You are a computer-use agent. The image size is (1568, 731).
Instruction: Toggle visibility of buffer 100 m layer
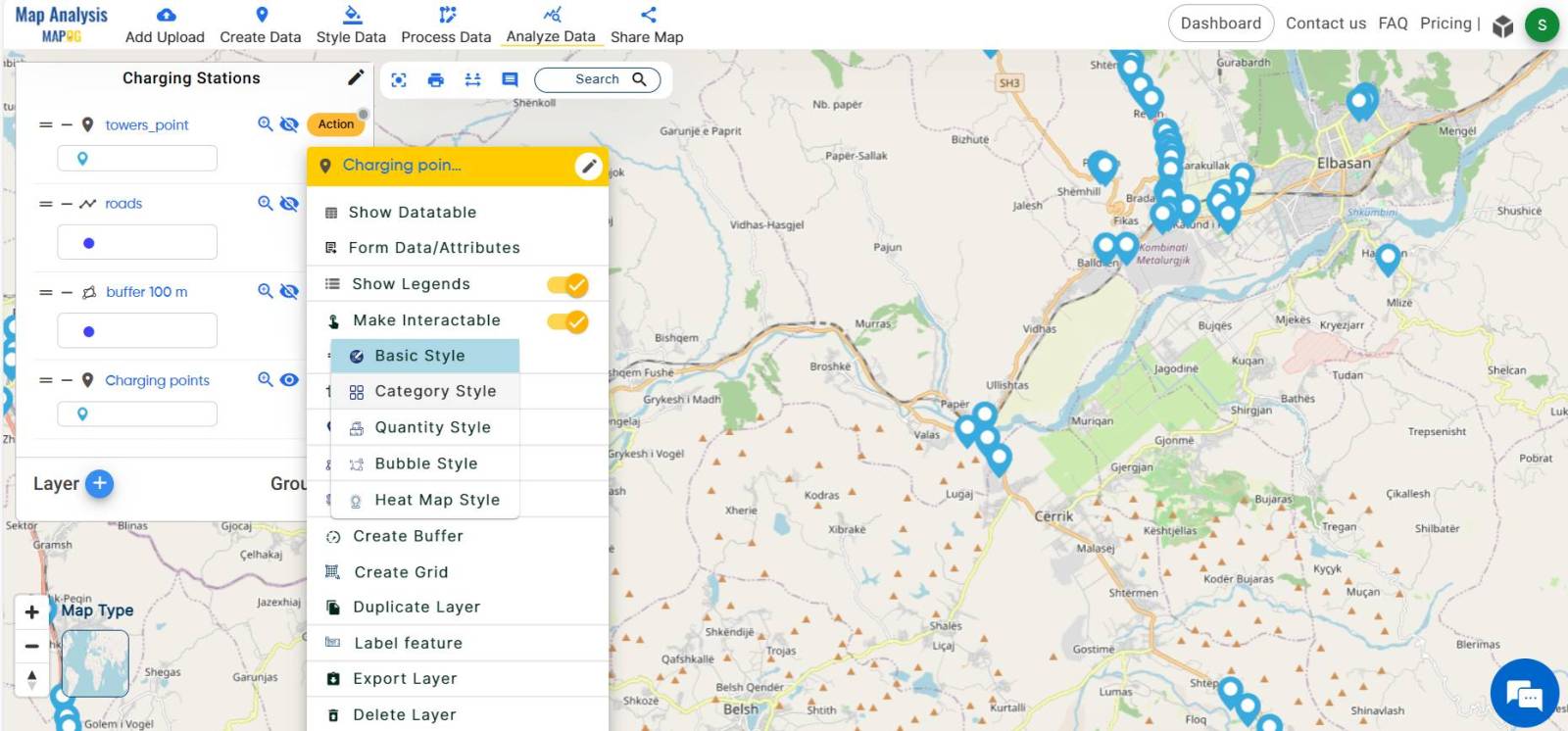(x=289, y=291)
